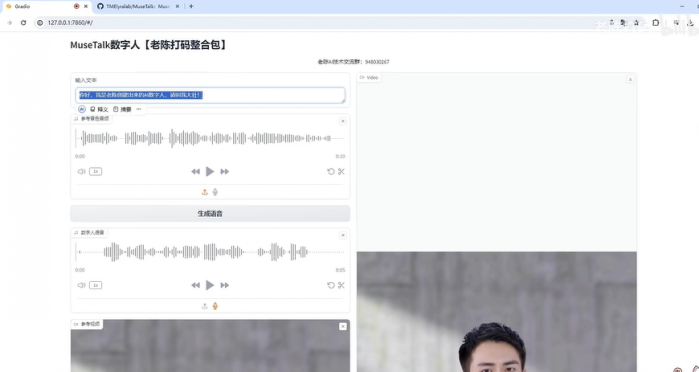The height and width of the screenshot is (372, 699).
Task: Undo edits on the 0:05 audio clip
Action: 331,285
